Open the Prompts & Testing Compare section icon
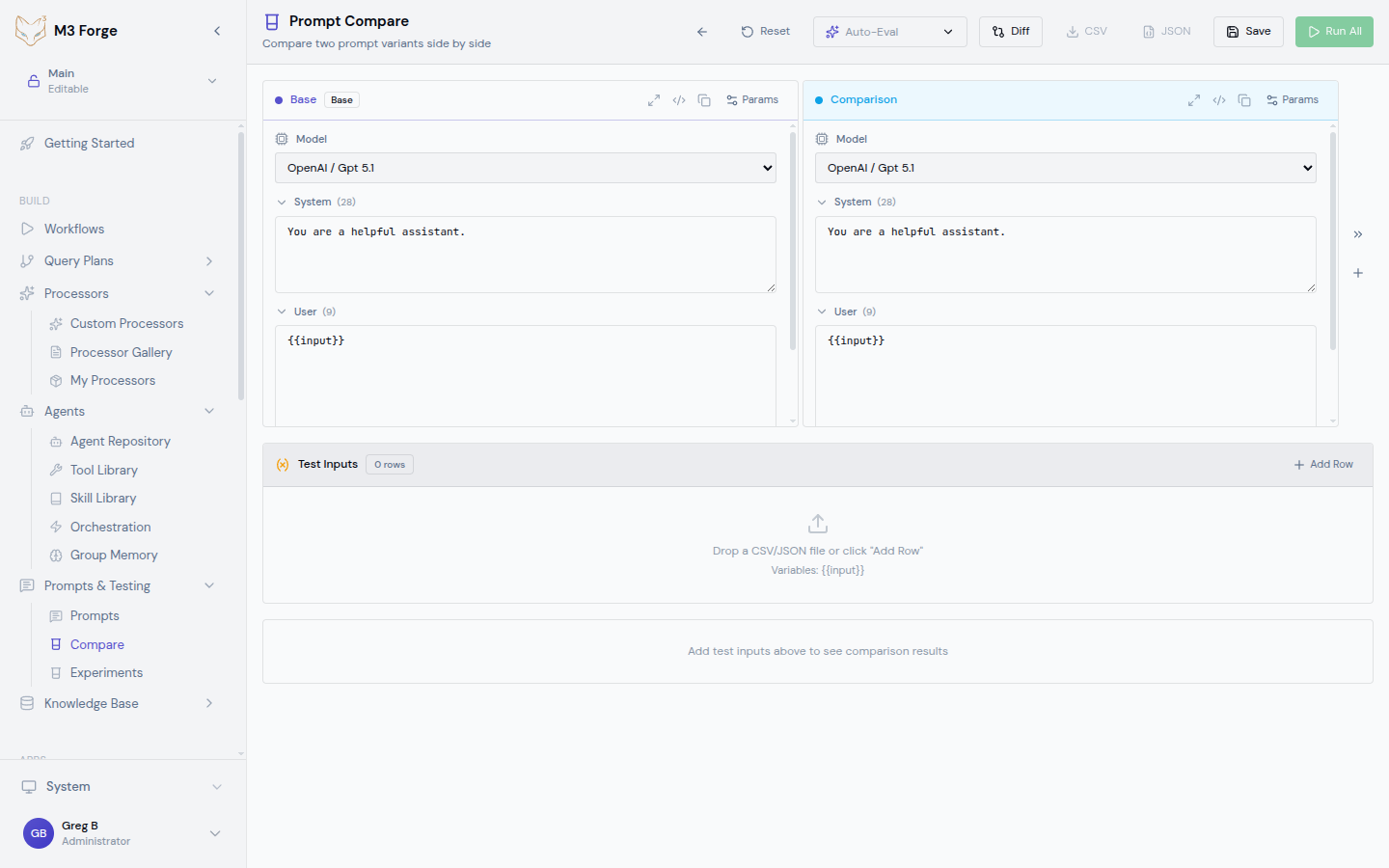This screenshot has width=1389, height=868. pyautogui.click(x=56, y=644)
